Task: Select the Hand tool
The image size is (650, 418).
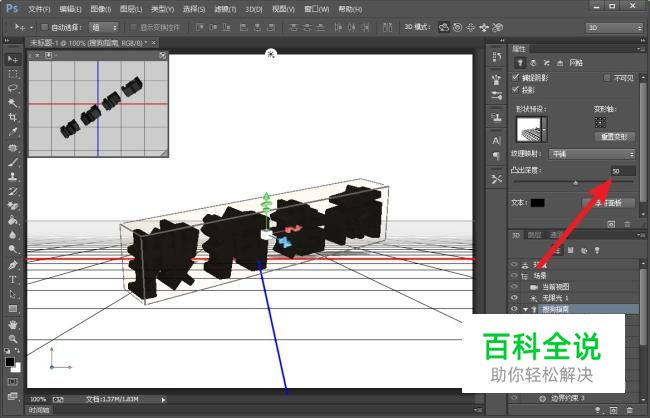Action: pos(13,324)
